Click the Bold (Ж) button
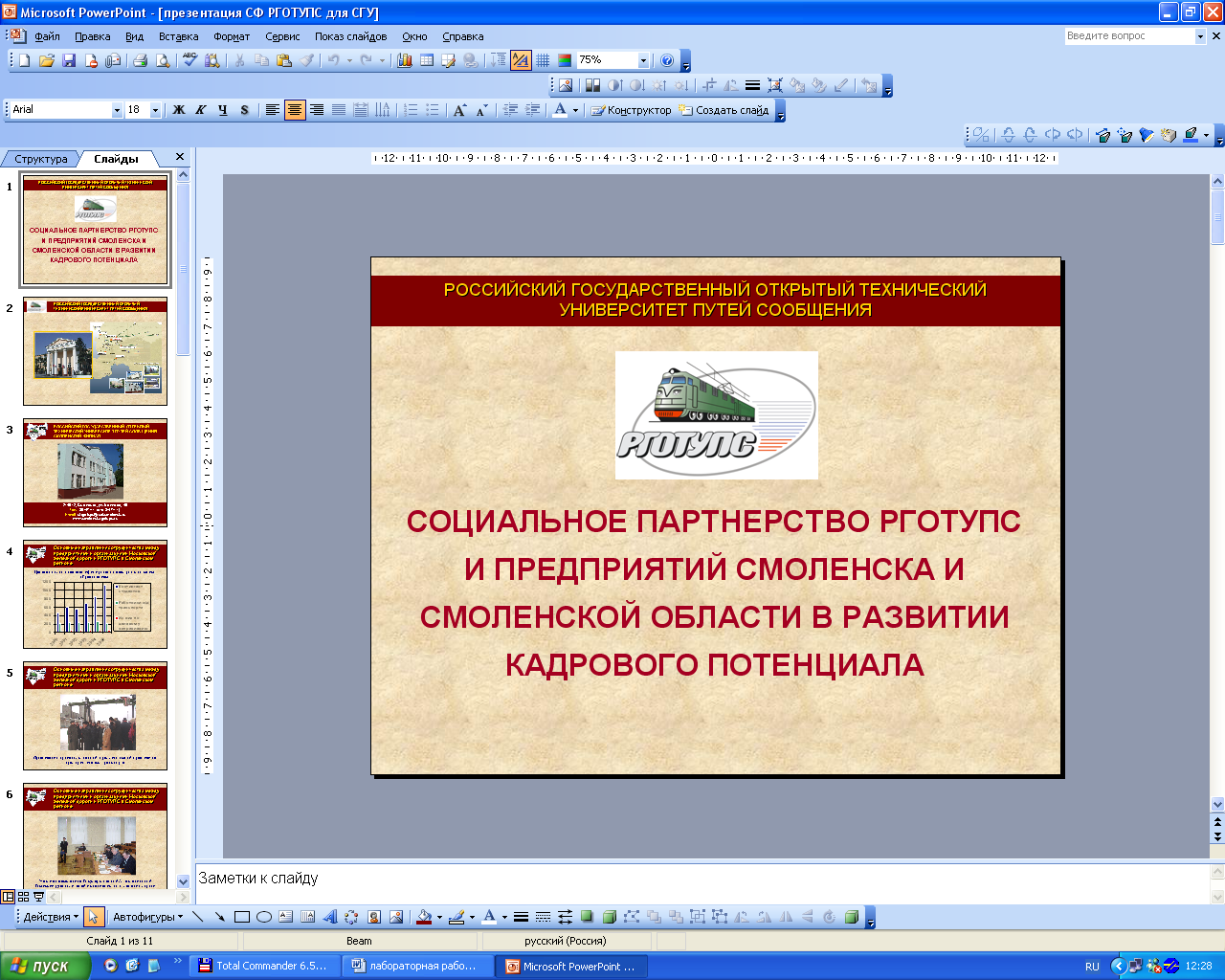Viewport: 1225px width, 980px height. [178, 110]
